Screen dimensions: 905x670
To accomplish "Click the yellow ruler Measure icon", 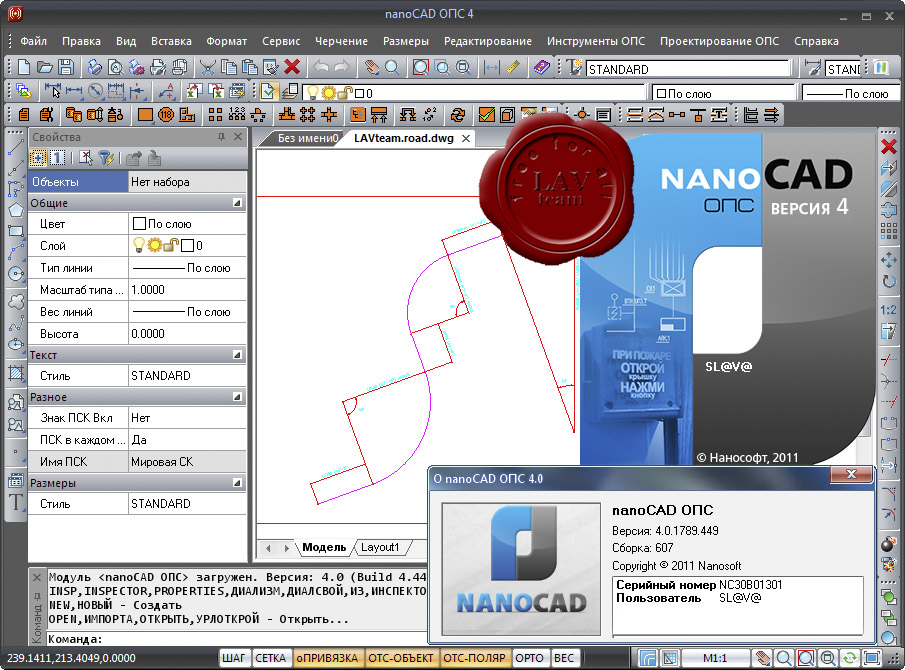I will click(x=513, y=68).
